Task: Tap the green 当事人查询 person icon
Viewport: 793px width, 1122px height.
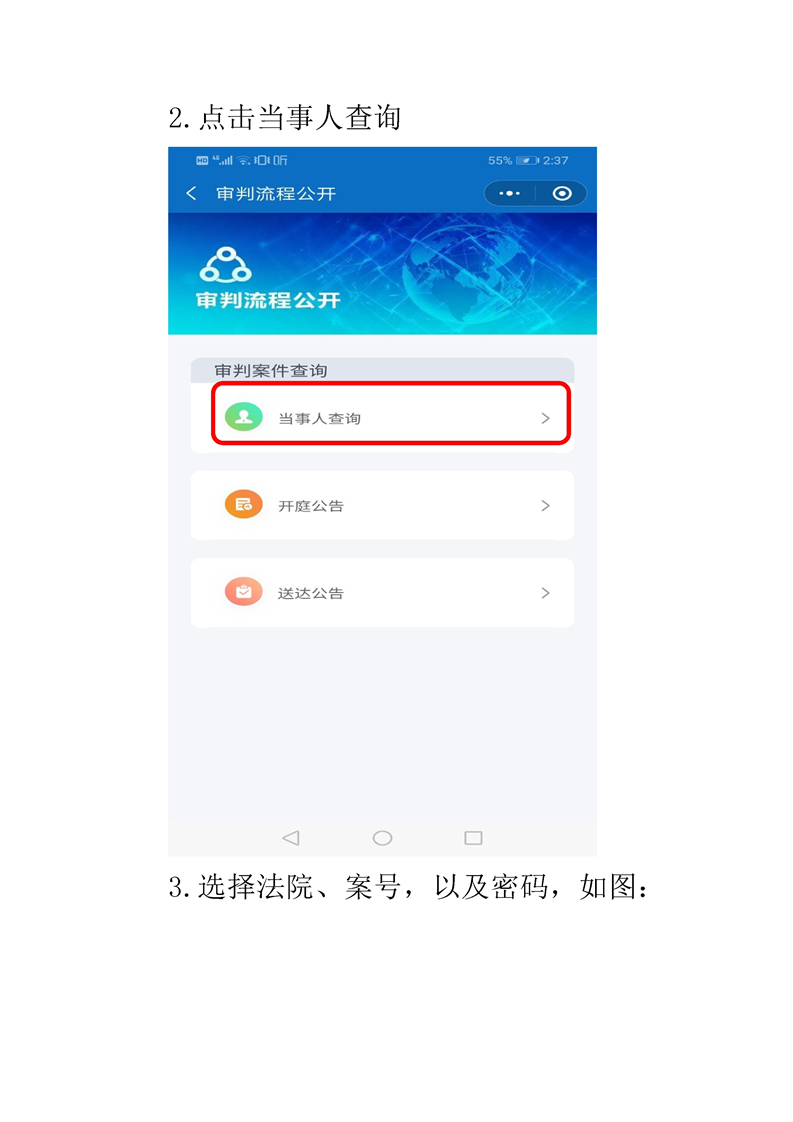Action: (x=244, y=417)
